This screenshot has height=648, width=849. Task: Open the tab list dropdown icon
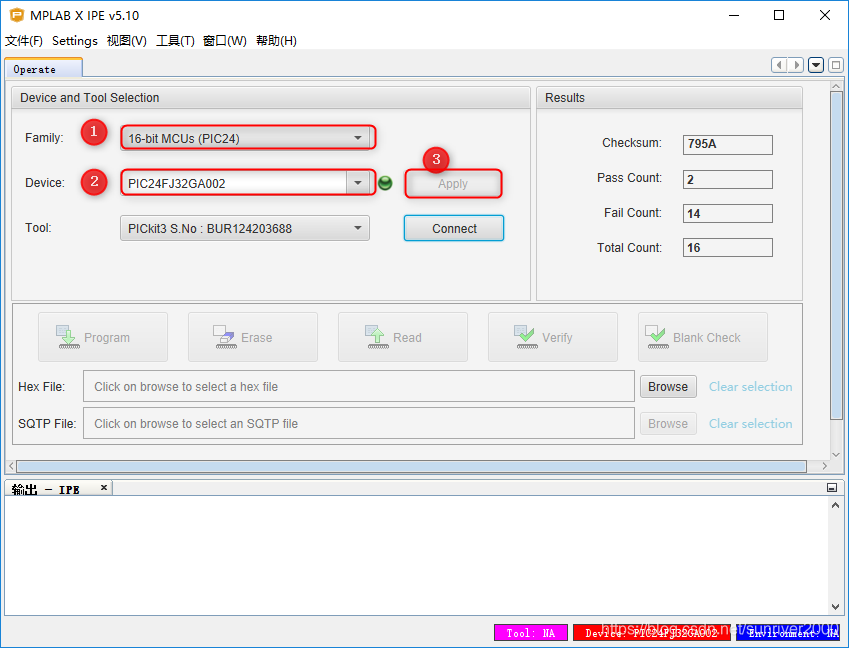[x=816, y=65]
